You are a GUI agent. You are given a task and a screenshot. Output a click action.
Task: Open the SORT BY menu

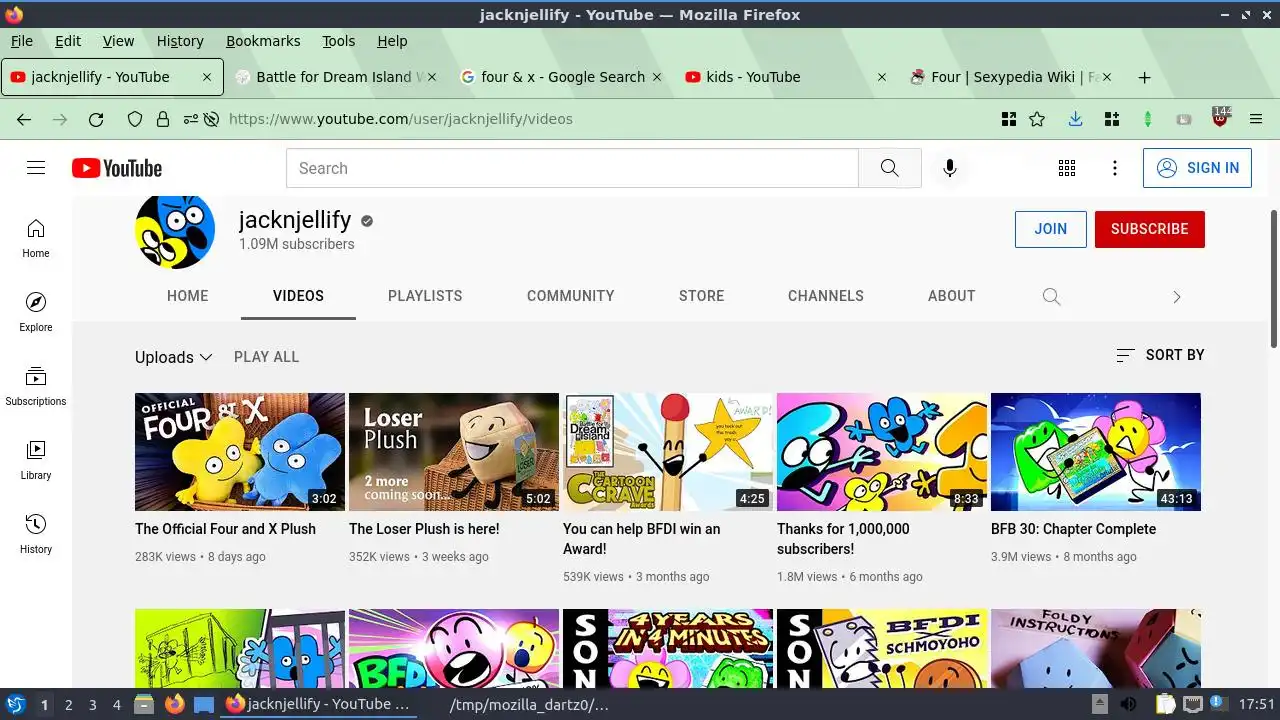pos(1160,355)
